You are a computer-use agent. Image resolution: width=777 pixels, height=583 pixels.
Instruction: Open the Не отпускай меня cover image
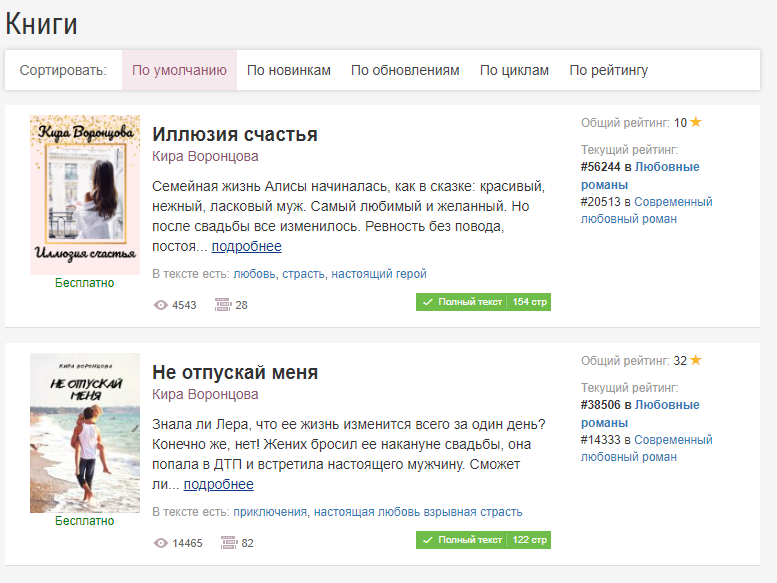pos(85,432)
